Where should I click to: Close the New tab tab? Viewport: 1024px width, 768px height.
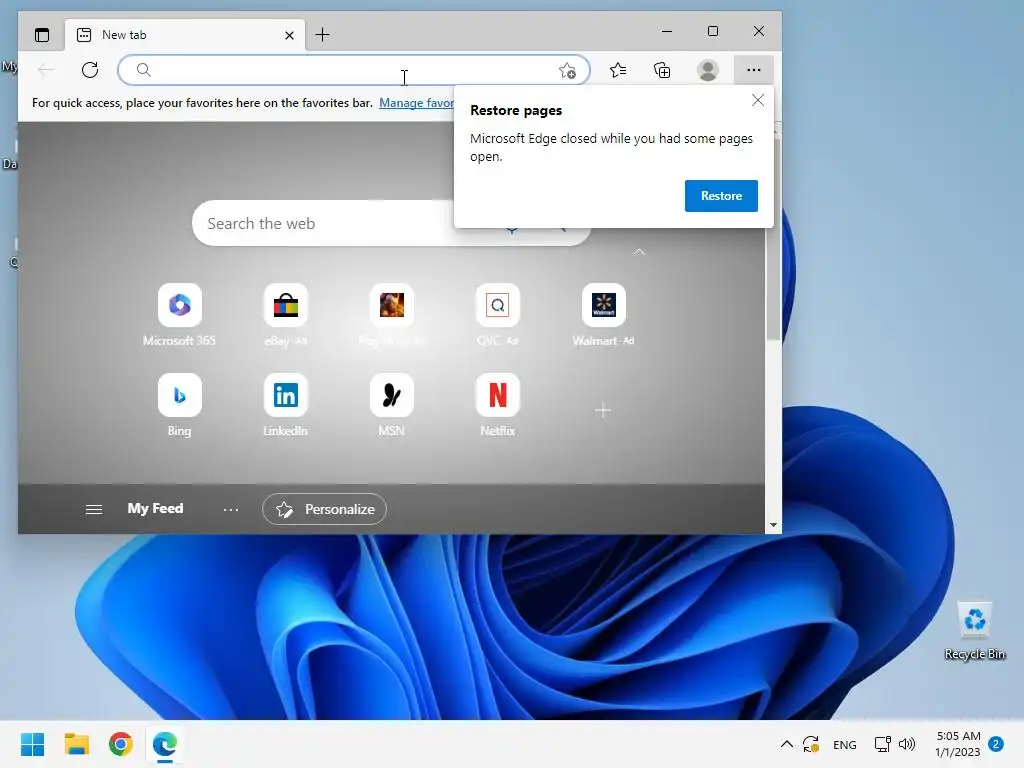[289, 35]
